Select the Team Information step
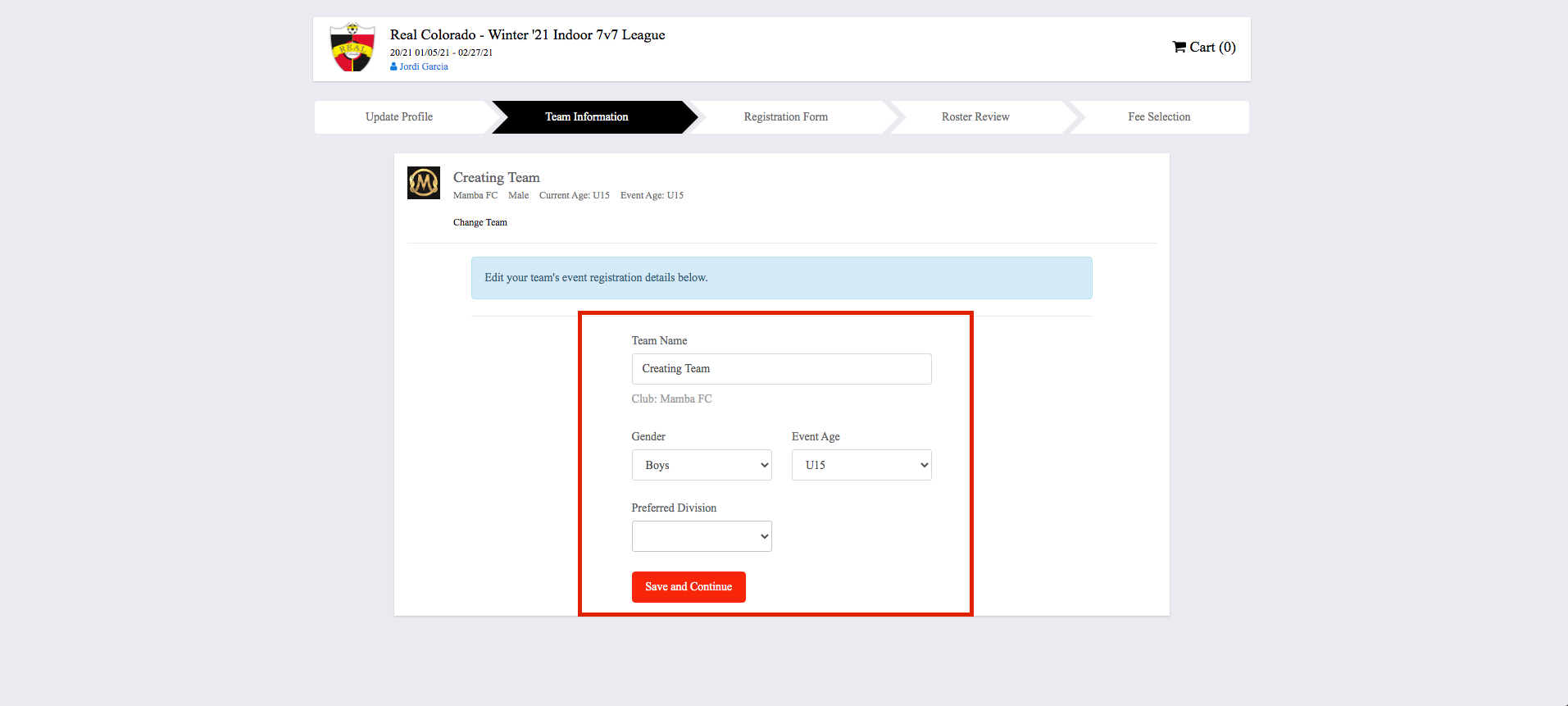Viewport: 1568px width, 706px height. (587, 117)
